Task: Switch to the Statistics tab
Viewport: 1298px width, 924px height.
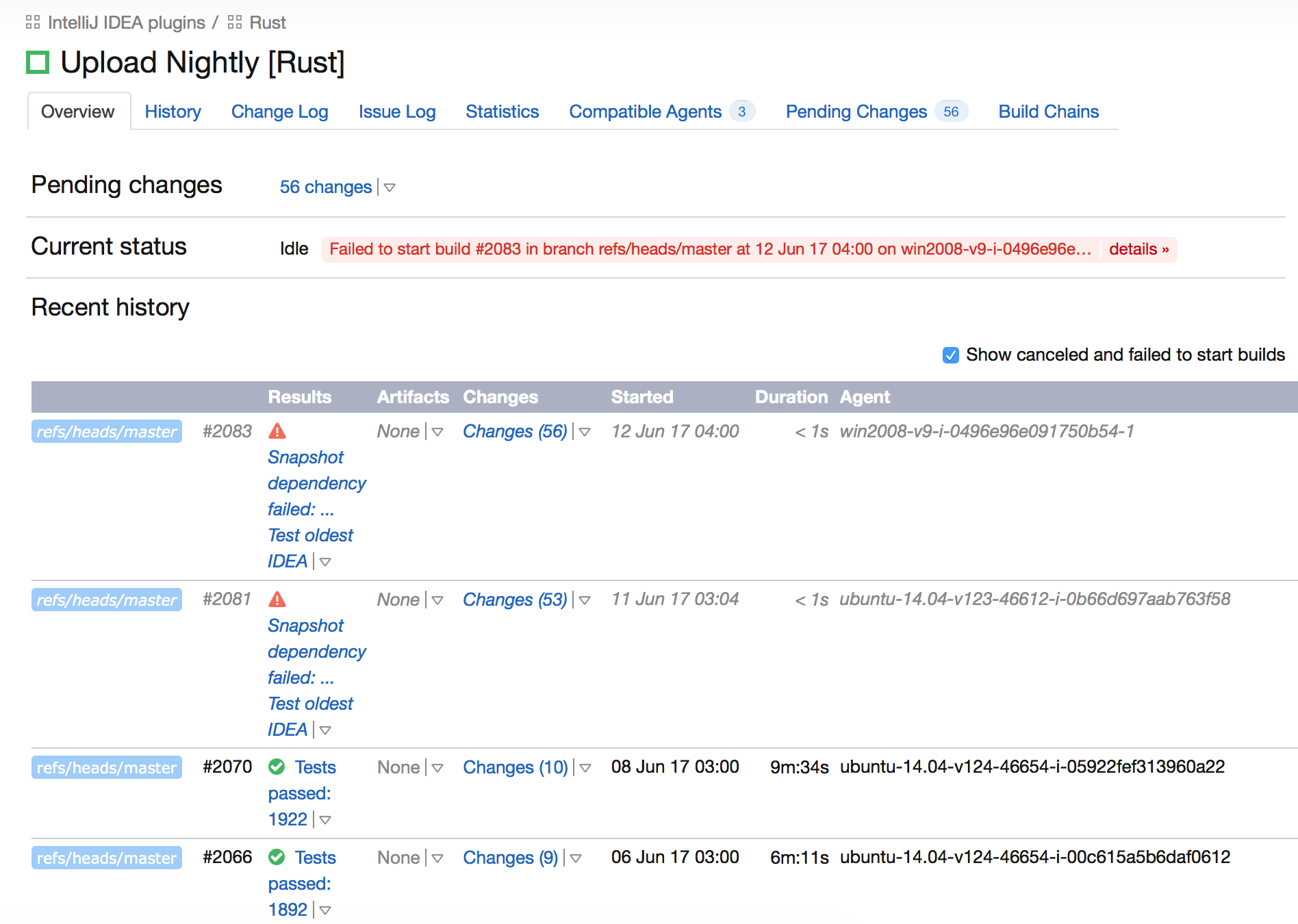Action: [x=502, y=111]
